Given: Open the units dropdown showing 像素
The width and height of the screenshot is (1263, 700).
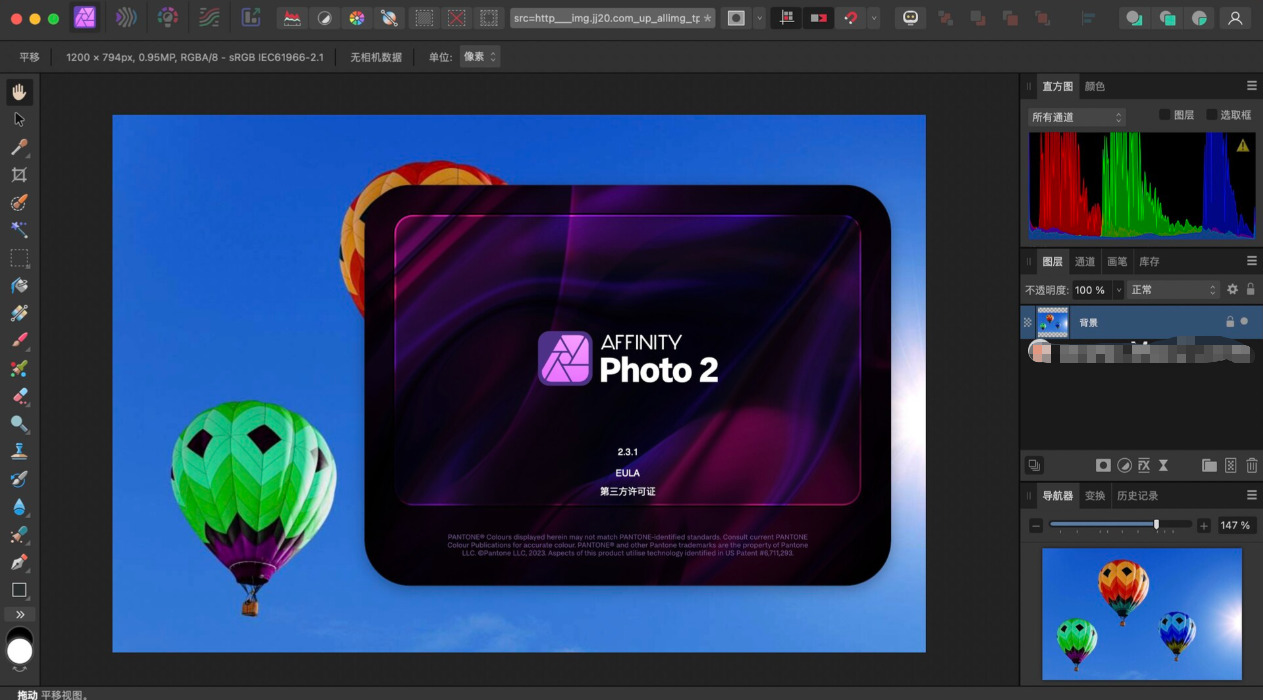Looking at the screenshot, I should pos(480,57).
